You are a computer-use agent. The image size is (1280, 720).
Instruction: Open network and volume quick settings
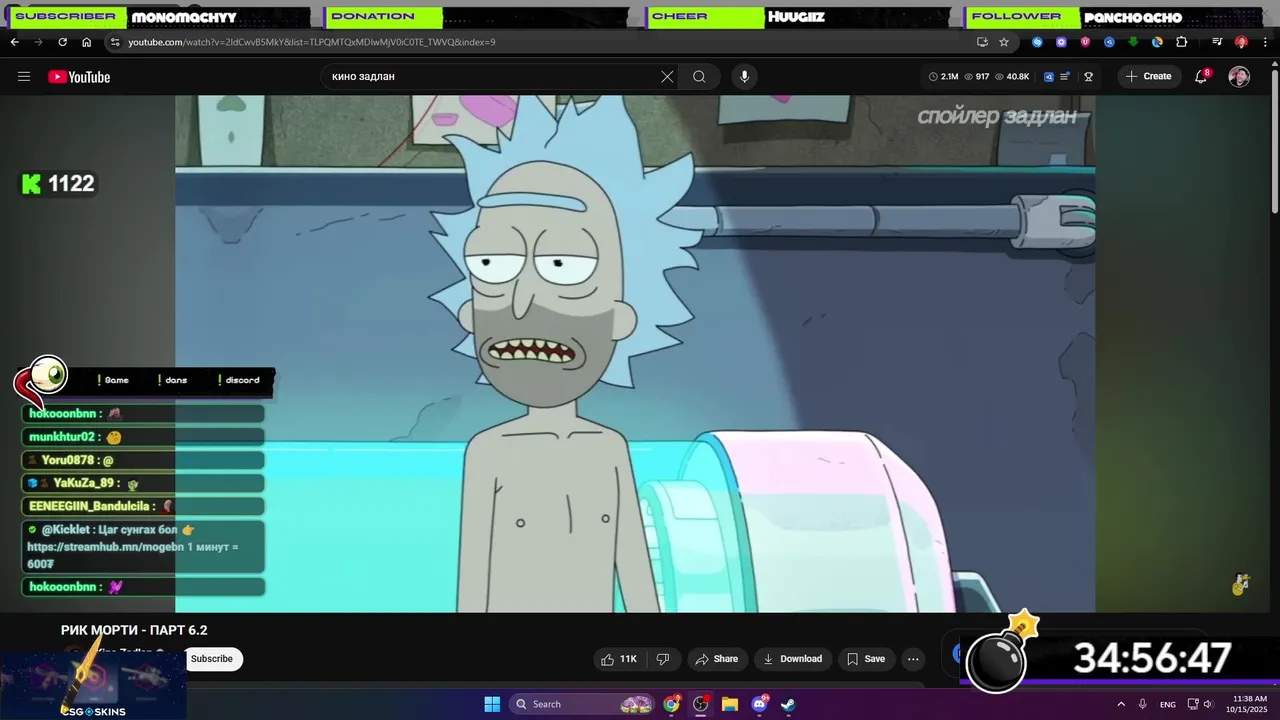pyautogui.click(x=1203, y=704)
